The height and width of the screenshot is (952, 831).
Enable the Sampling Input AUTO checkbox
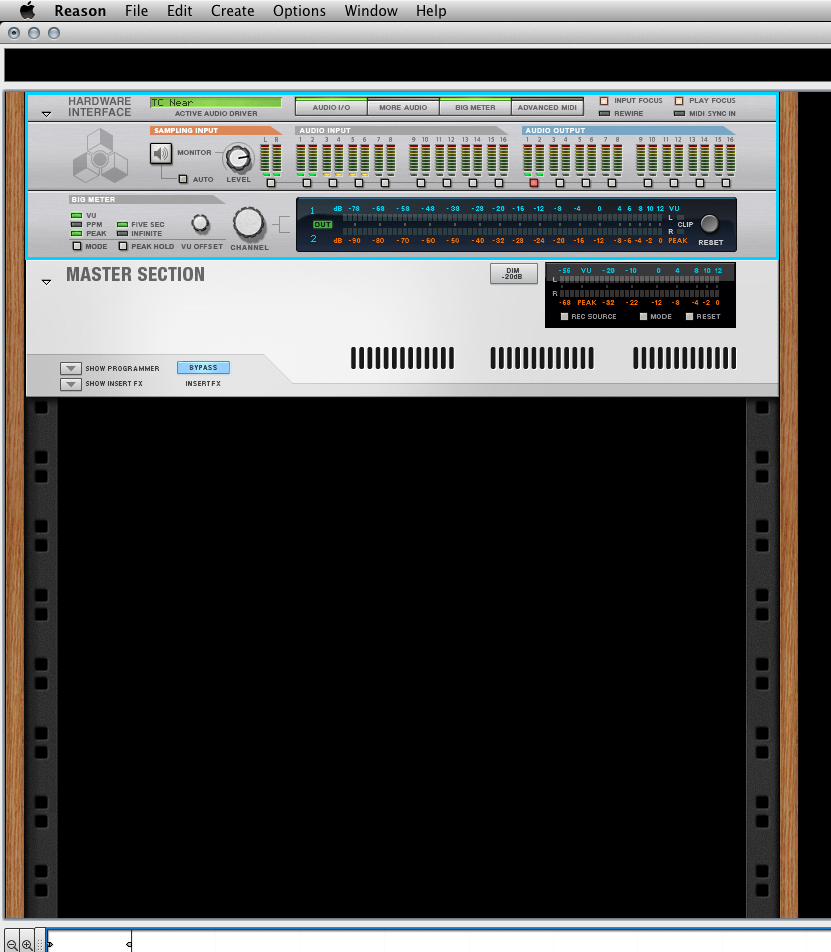coord(183,179)
